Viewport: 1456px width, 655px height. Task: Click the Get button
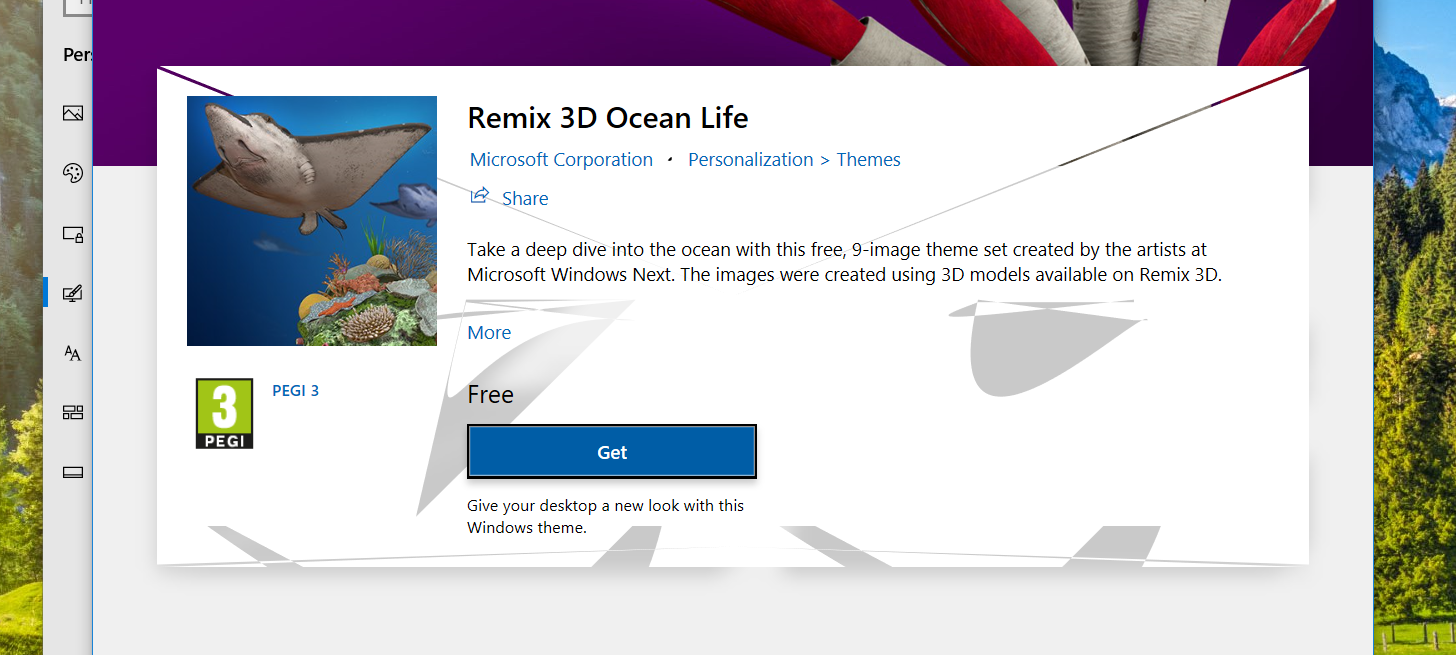pos(612,452)
